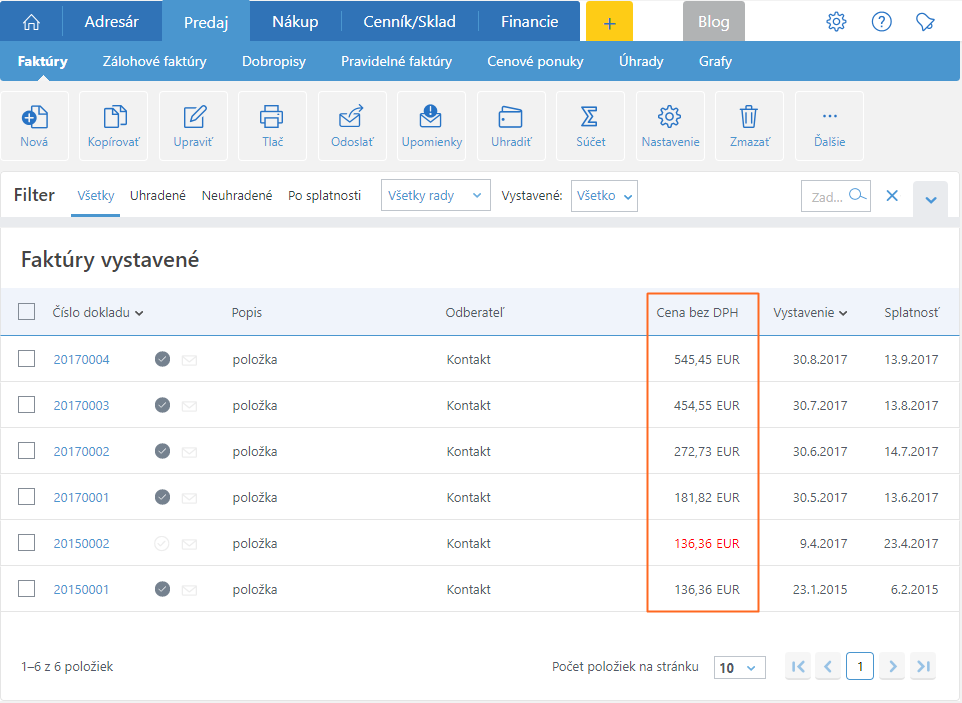Open Upomienky reminders icon
The height and width of the screenshot is (703, 962).
pyautogui.click(x=431, y=117)
